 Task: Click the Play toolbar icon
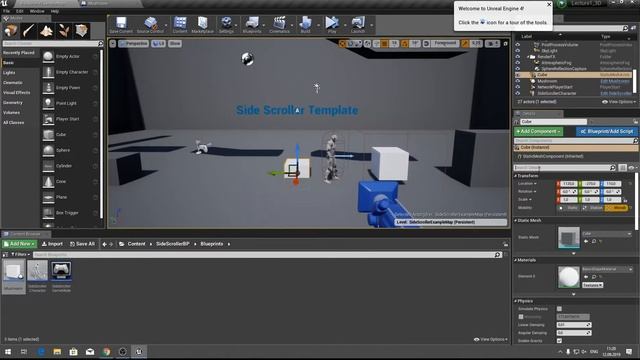click(332, 25)
